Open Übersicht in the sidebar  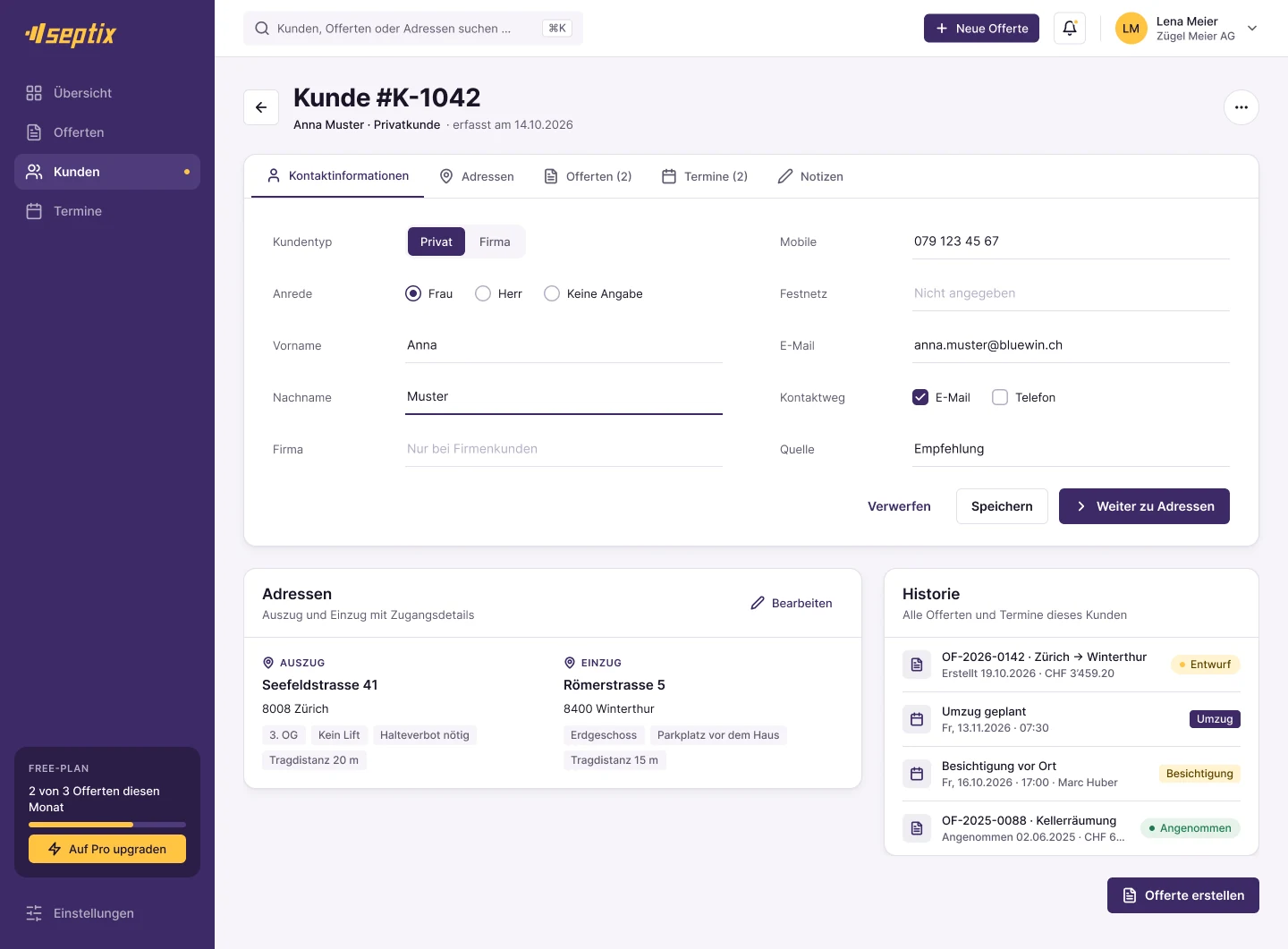tap(107, 93)
